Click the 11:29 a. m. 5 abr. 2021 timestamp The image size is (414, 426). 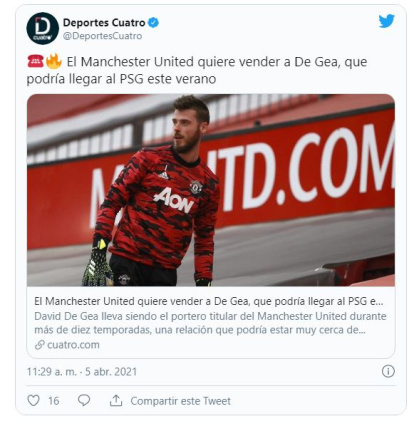tap(82, 372)
